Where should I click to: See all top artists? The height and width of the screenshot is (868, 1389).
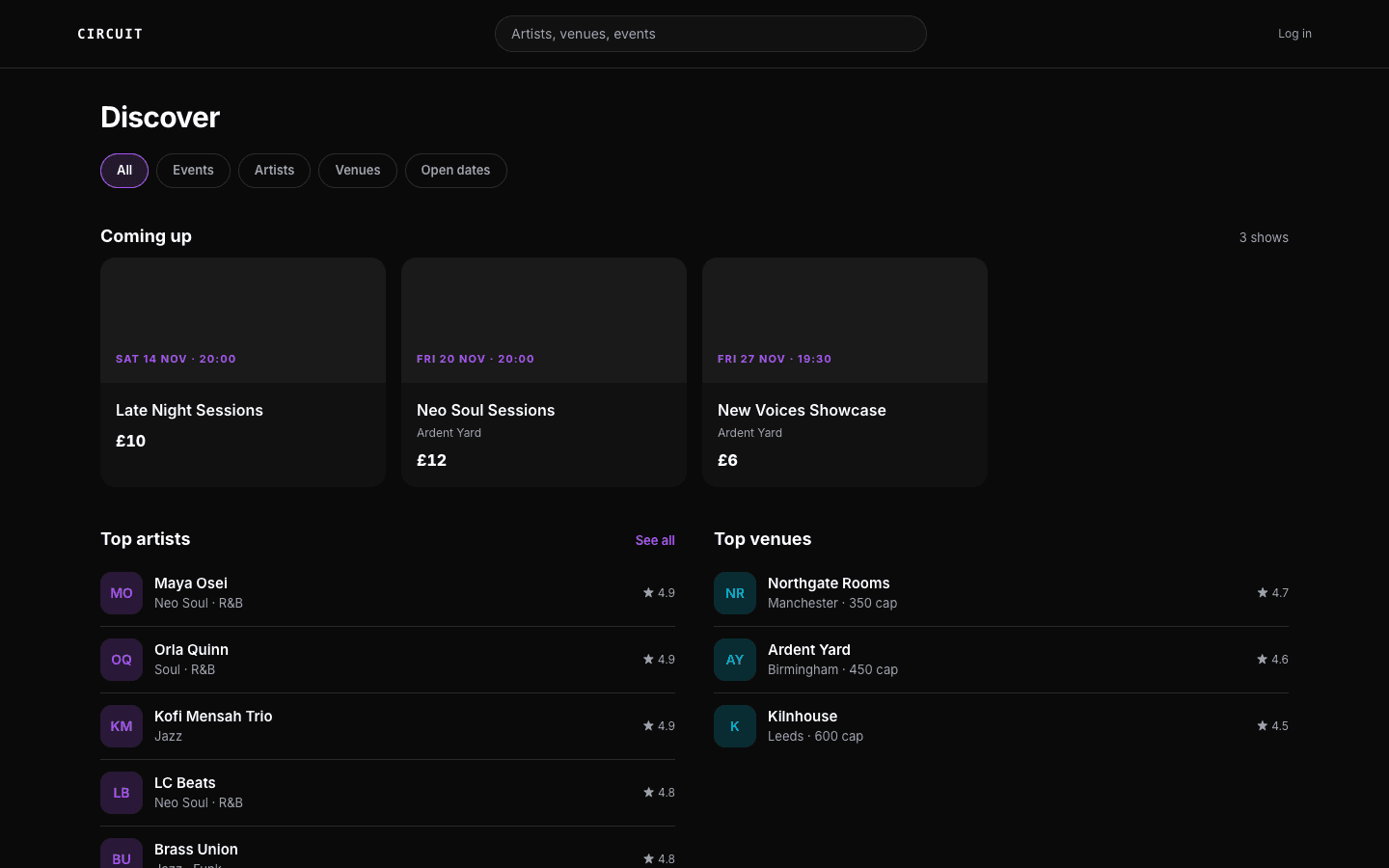(655, 540)
